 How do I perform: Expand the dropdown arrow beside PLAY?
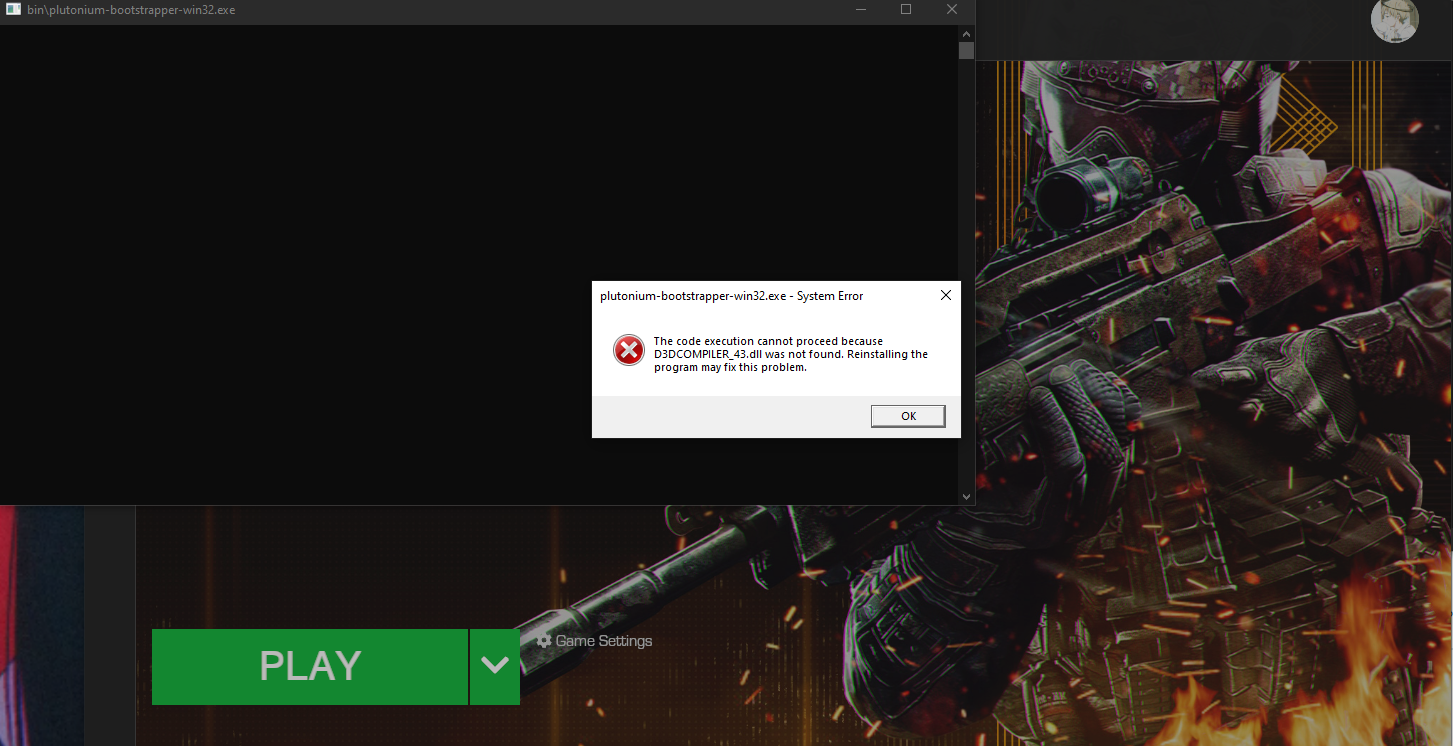pyautogui.click(x=495, y=667)
